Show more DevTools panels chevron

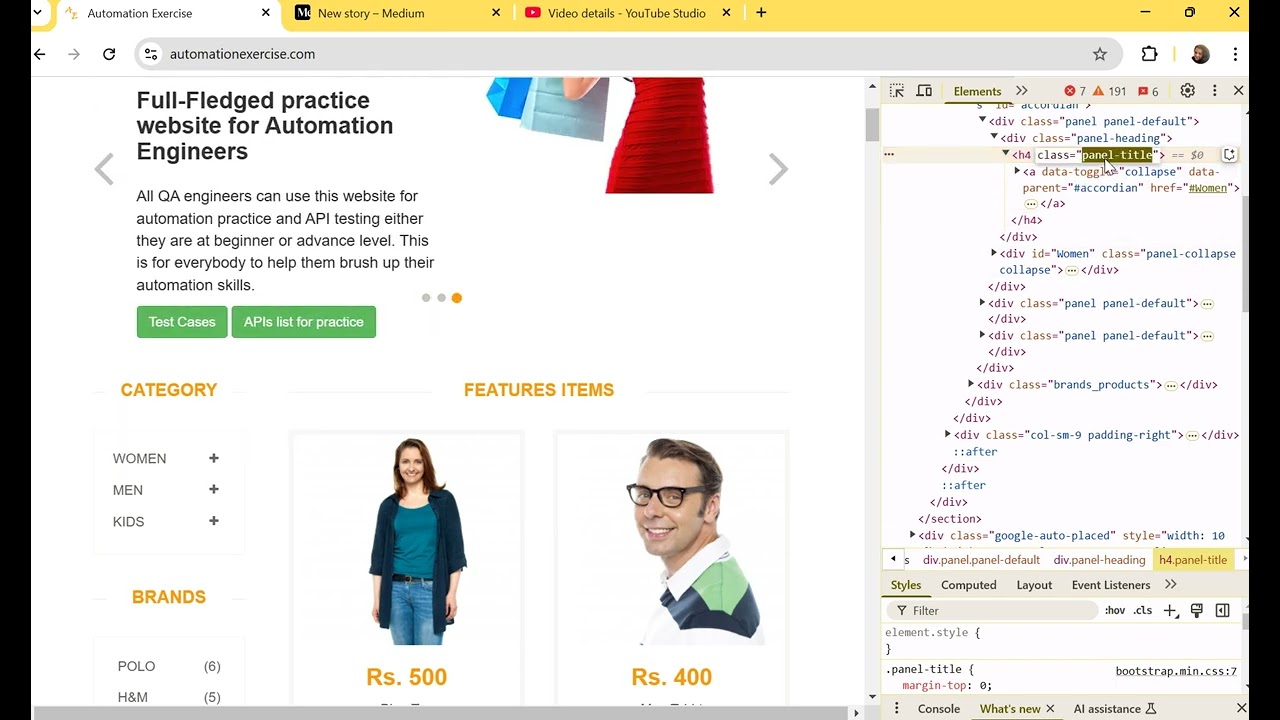click(1021, 91)
